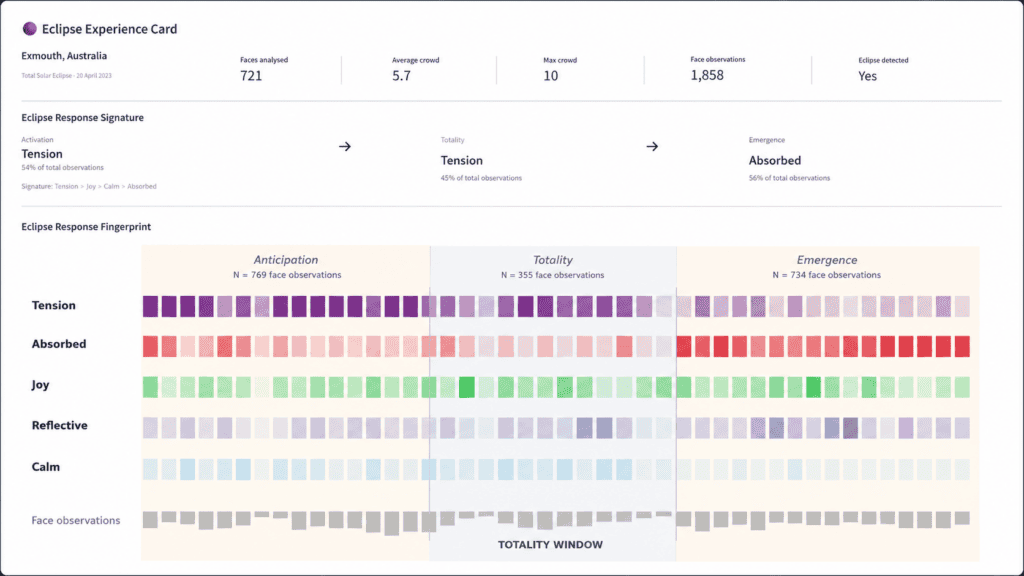Viewport: 1024px width, 576px height.
Task: Click the TOTALITY WINDOW label
Action: pyautogui.click(x=550, y=545)
